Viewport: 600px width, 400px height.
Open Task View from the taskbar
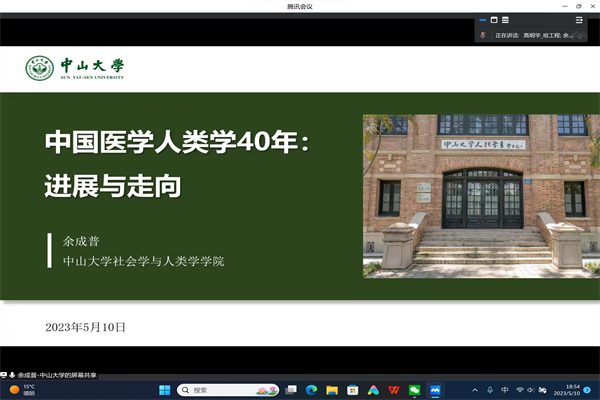(x=292, y=390)
